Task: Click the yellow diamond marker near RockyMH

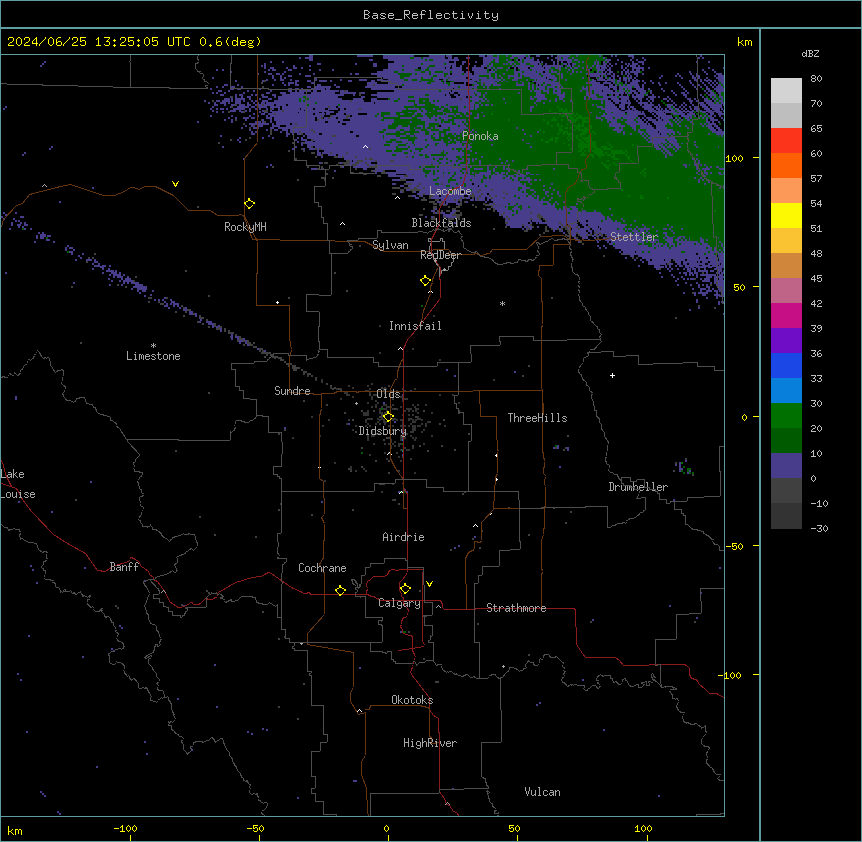Action: tap(250, 204)
